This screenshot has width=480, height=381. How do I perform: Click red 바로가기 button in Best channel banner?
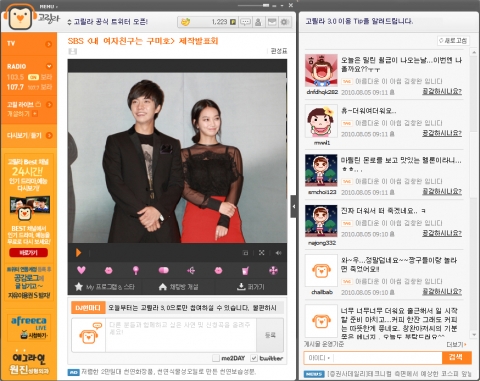29,253
